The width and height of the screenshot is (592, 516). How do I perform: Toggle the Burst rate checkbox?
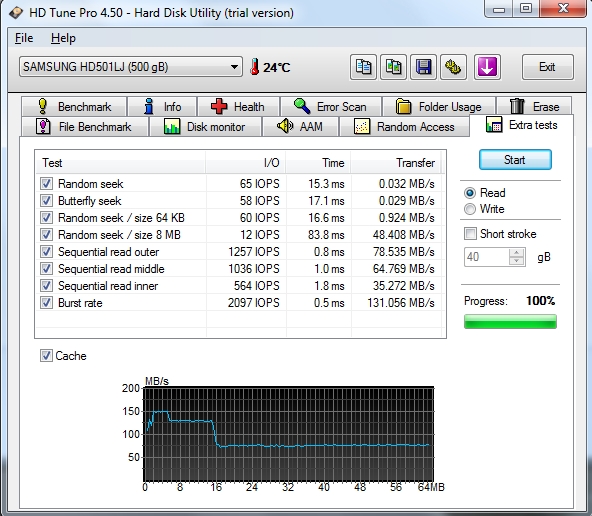[46, 303]
